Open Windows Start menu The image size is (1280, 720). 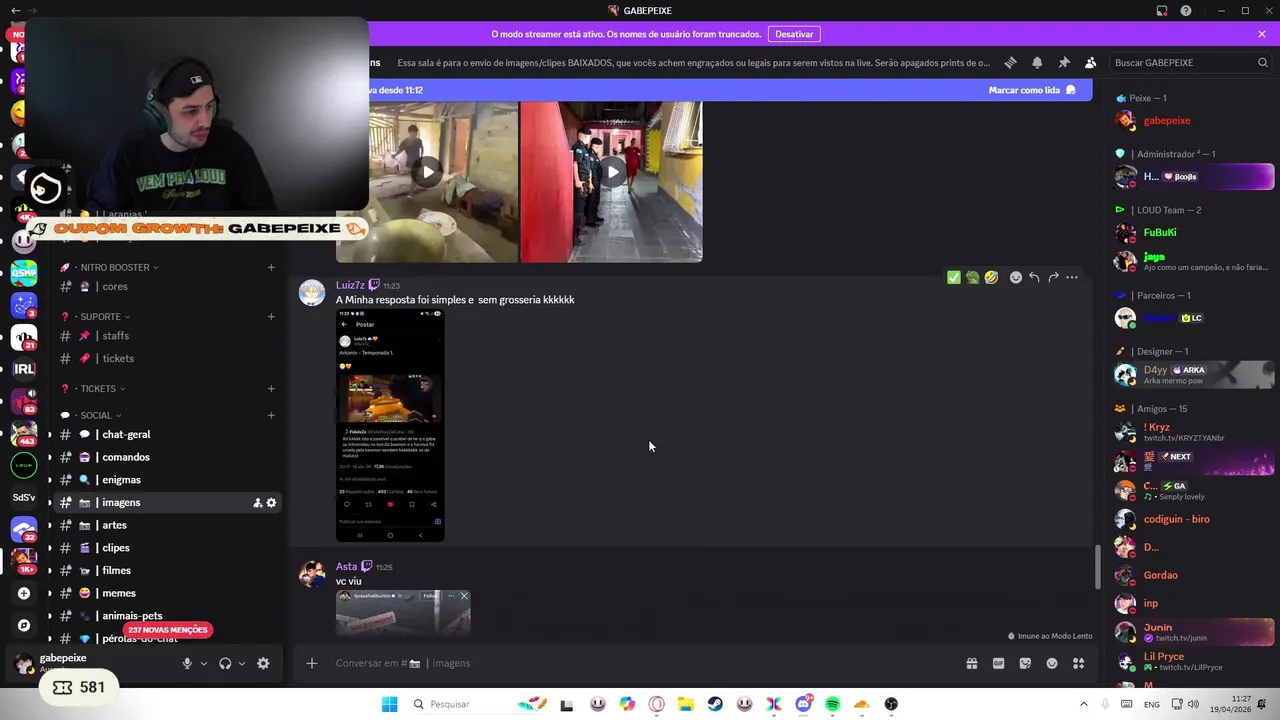click(389, 704)
